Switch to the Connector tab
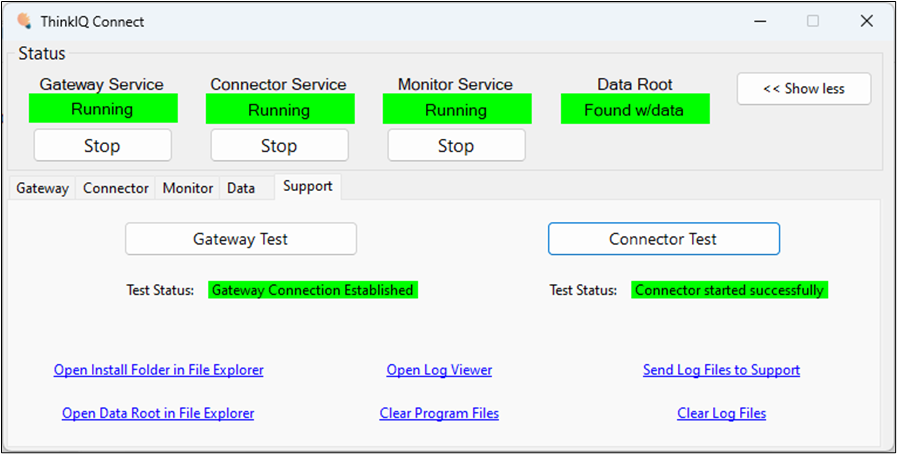Screen dimensions: 897x454 (116, 188)
